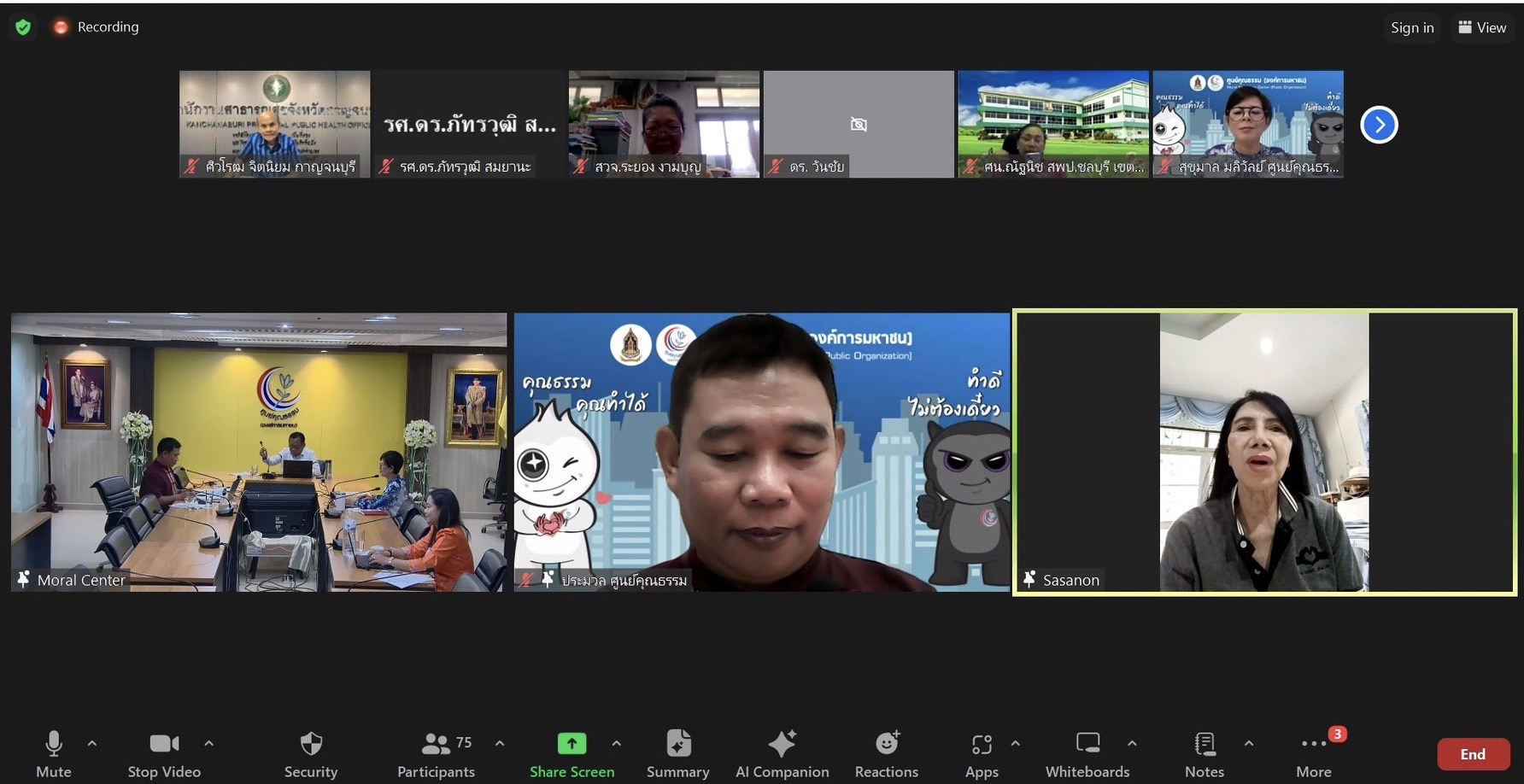Expand Apps options arrow
The width and height of the screenshot is (1524, 784).
click(1016, 743)
